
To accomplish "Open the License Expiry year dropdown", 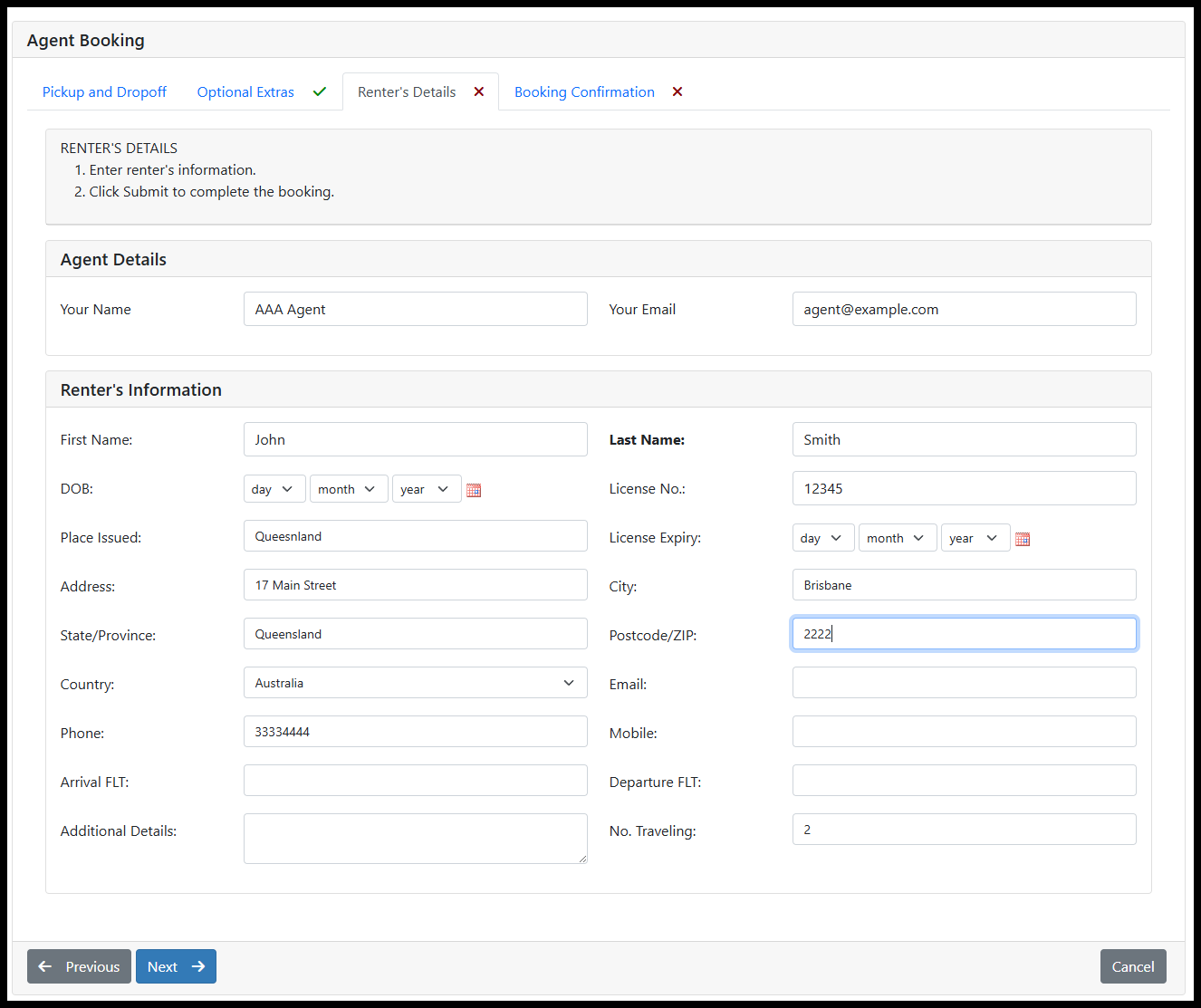I will pyautogui.click(x=975, y=538).
